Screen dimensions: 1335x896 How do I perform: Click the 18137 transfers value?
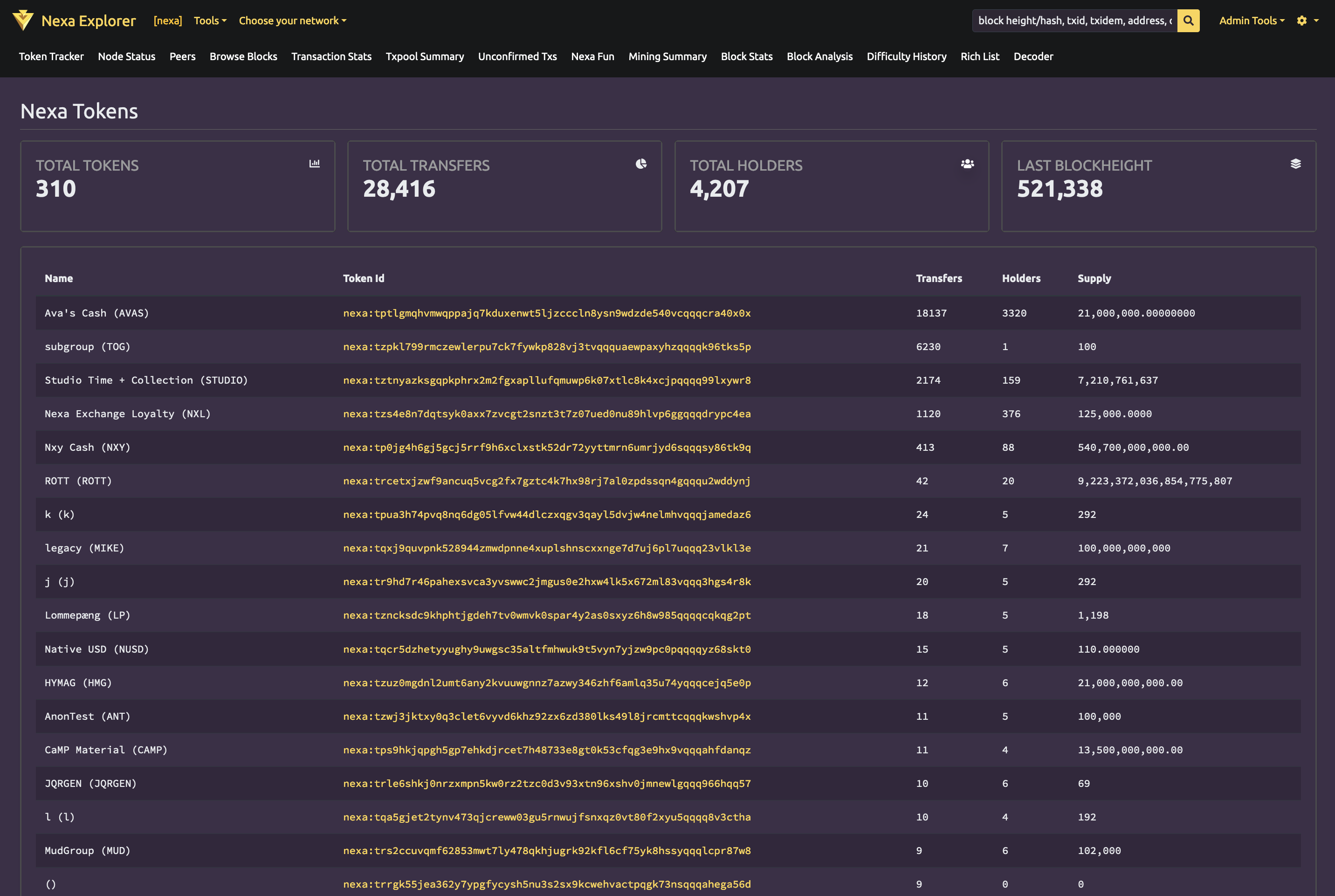tap(932, 313)
